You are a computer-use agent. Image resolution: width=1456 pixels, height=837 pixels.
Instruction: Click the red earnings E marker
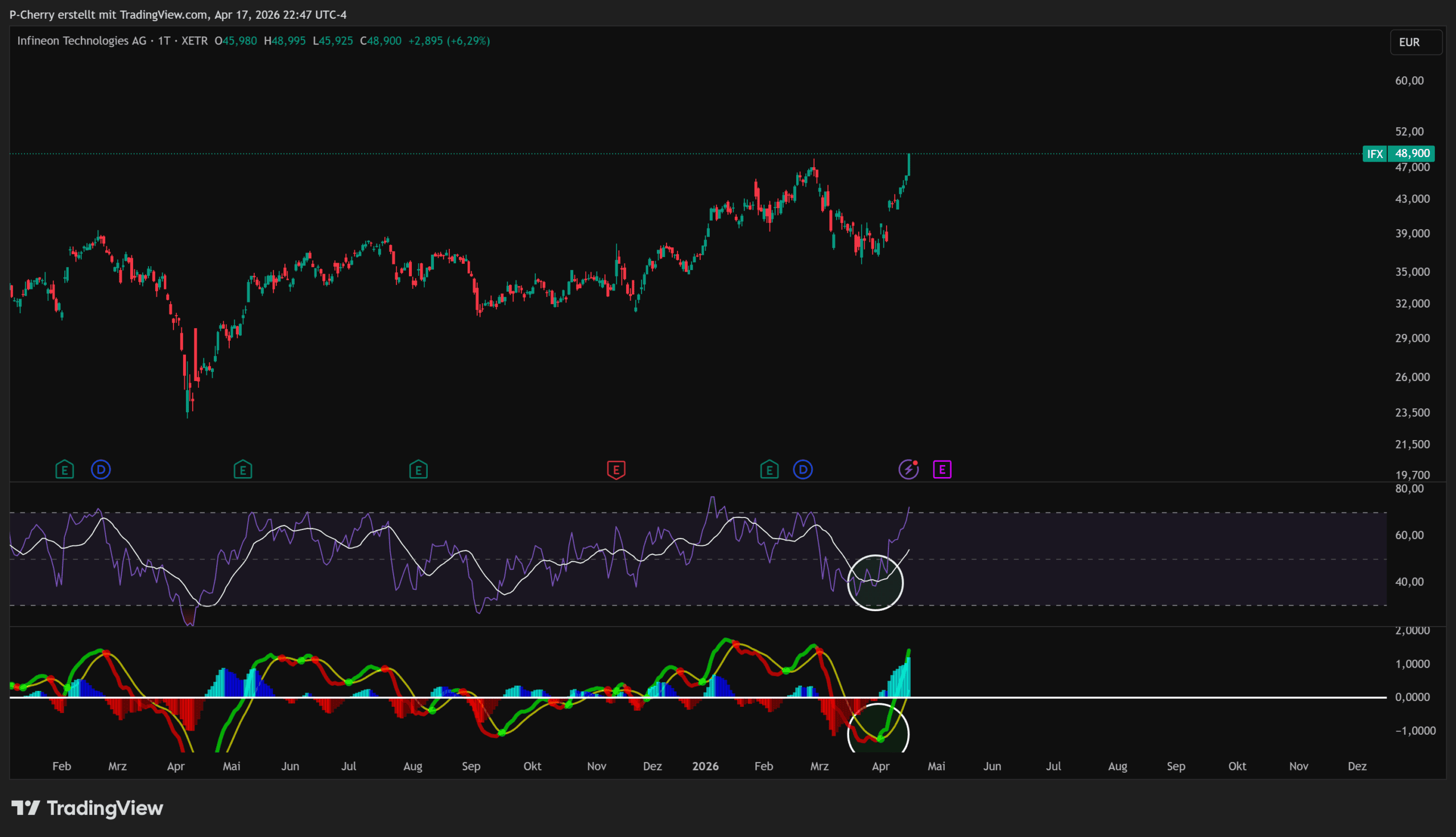pyautogui.click(x=615, y=470)
